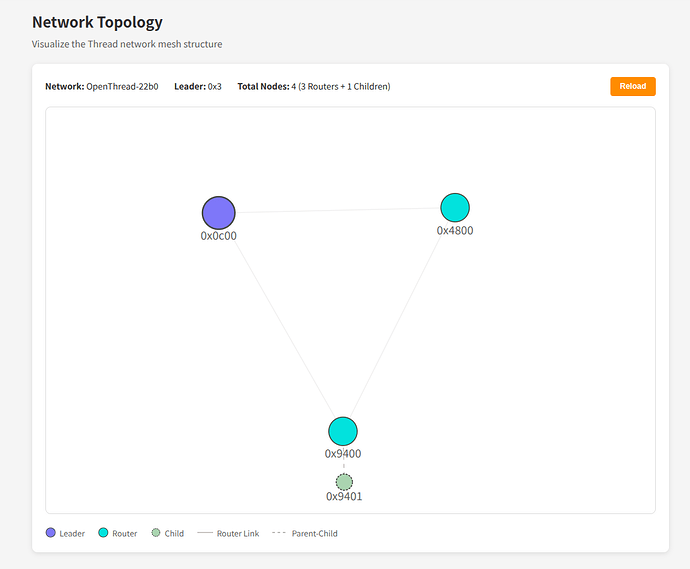Image resolution: width=690 pixels, height=569 pixels.
Task: Click the Total Nodes summary text
Action: click(314, 86)
